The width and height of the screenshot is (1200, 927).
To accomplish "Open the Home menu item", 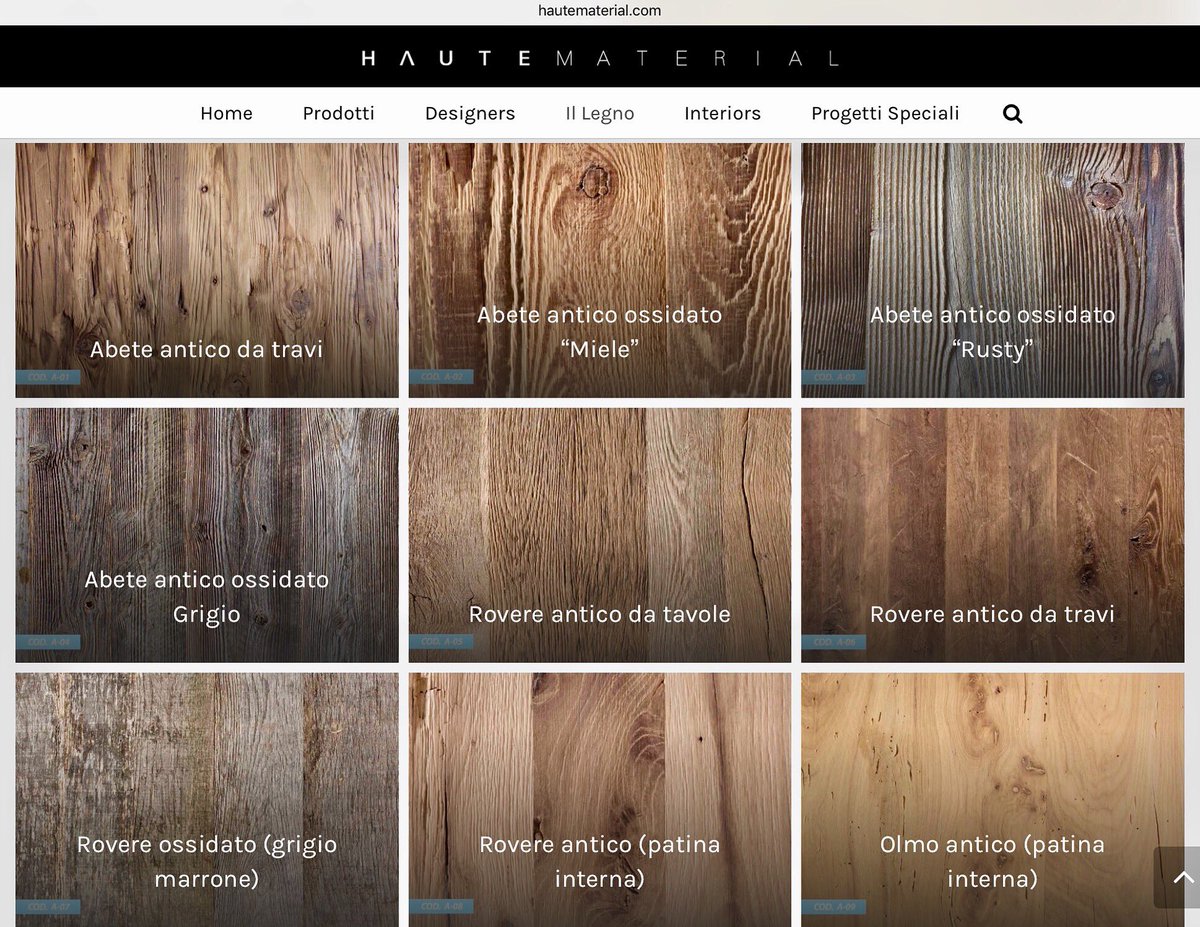I will coord(226,113).
